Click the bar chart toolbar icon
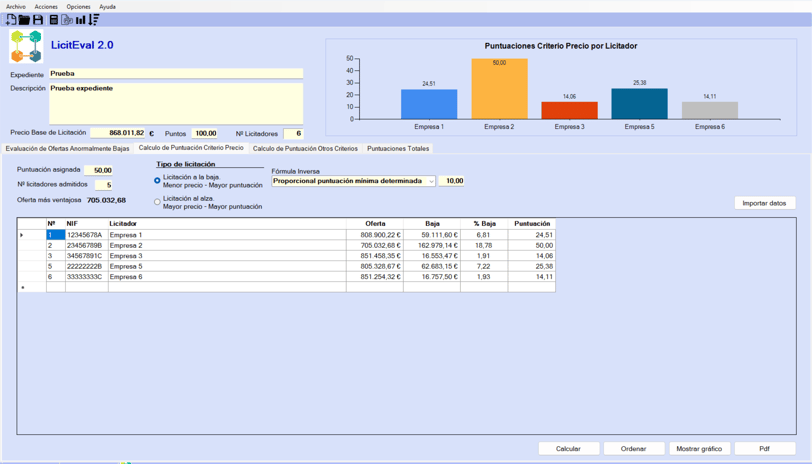The height and width of the screenshot is (464, 812). pos(80,20)
